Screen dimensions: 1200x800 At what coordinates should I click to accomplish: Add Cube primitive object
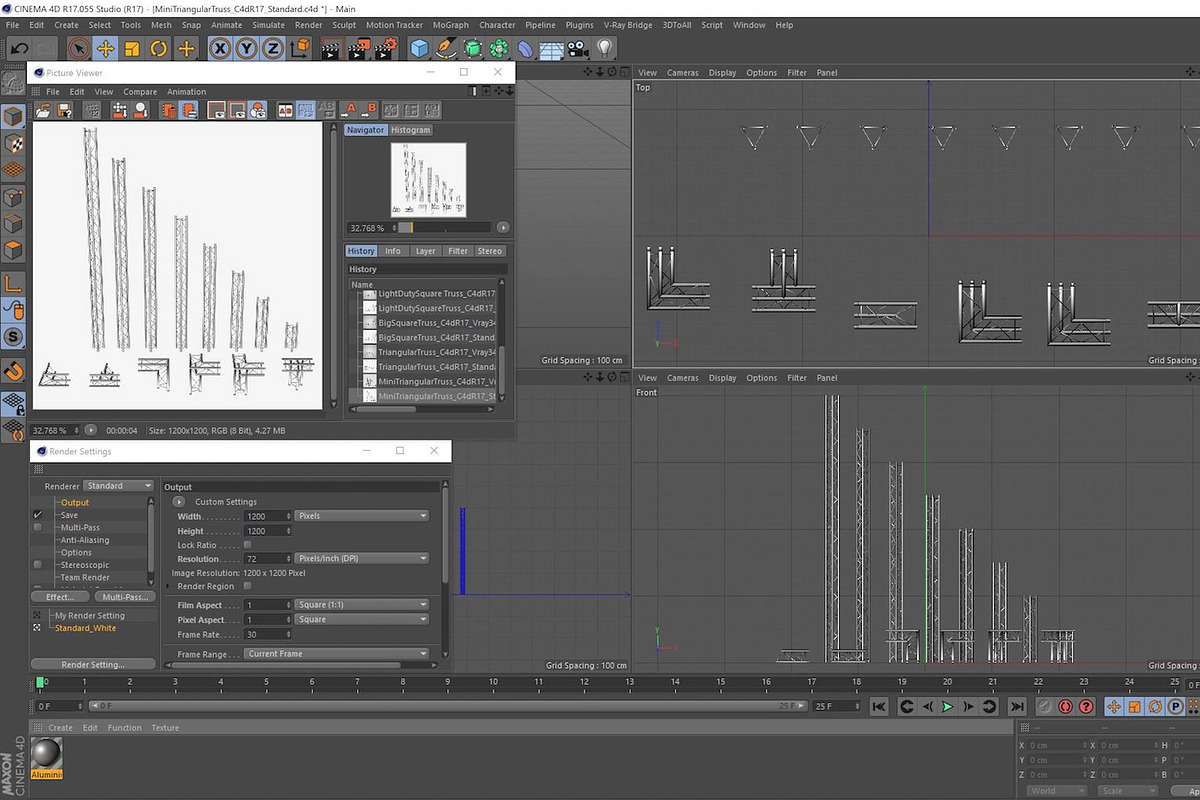click(x=420, y=48)
